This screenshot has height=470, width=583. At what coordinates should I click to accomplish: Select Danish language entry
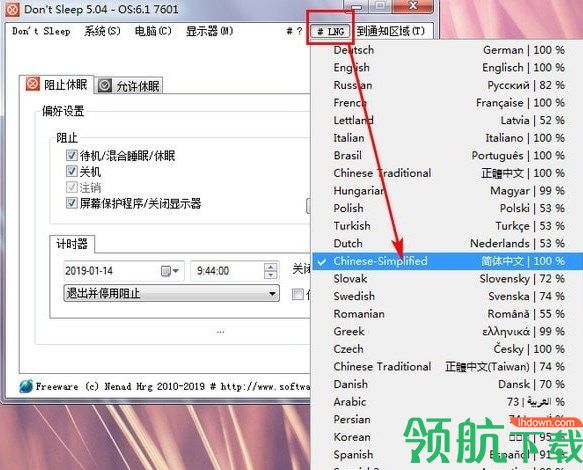pyautogui.click(x=447, y=384)
